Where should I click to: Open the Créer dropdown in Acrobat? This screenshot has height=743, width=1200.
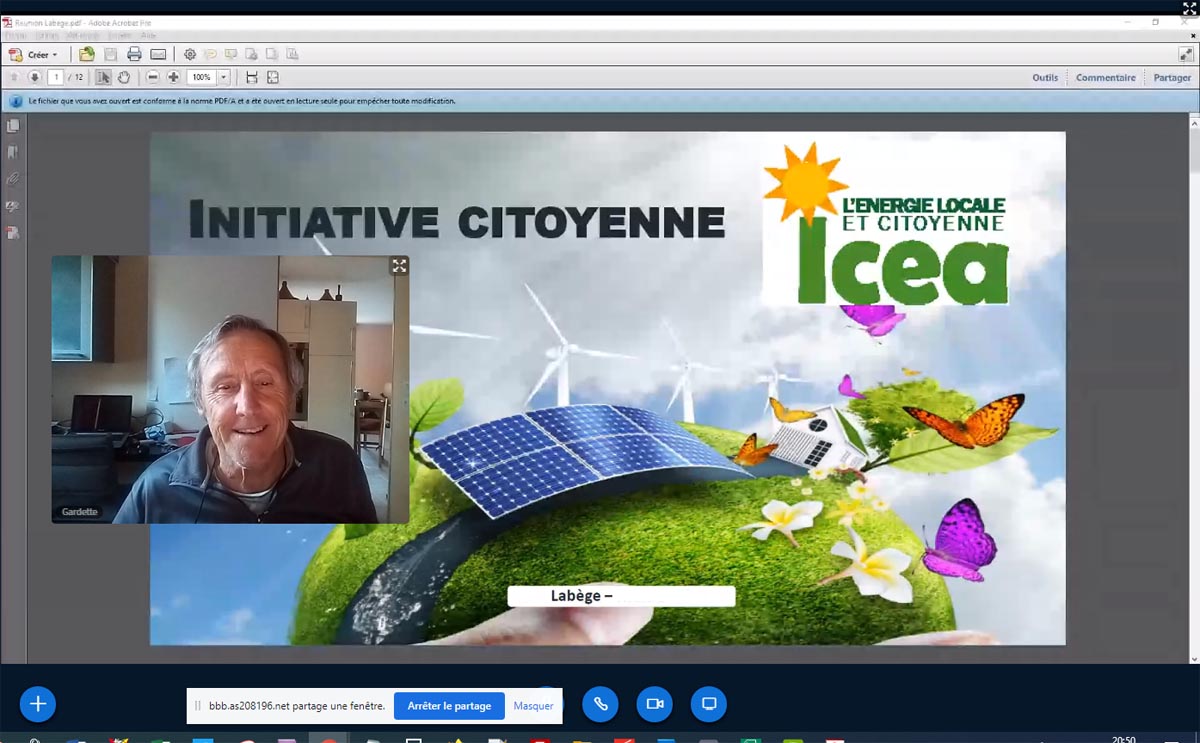click(x=35, y=55)
